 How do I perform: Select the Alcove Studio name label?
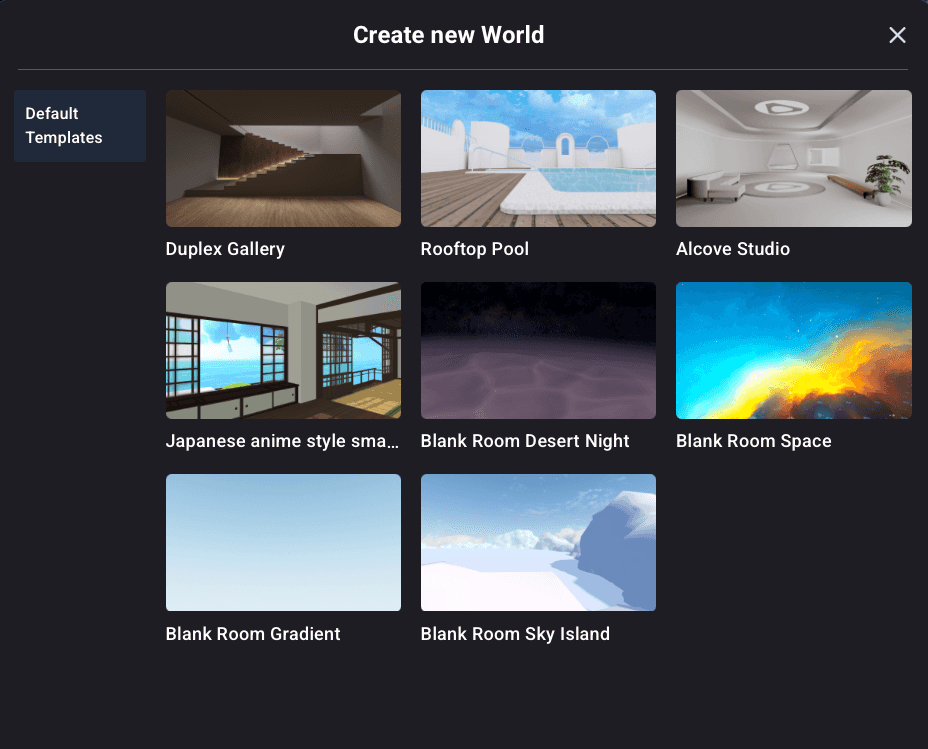733,249
